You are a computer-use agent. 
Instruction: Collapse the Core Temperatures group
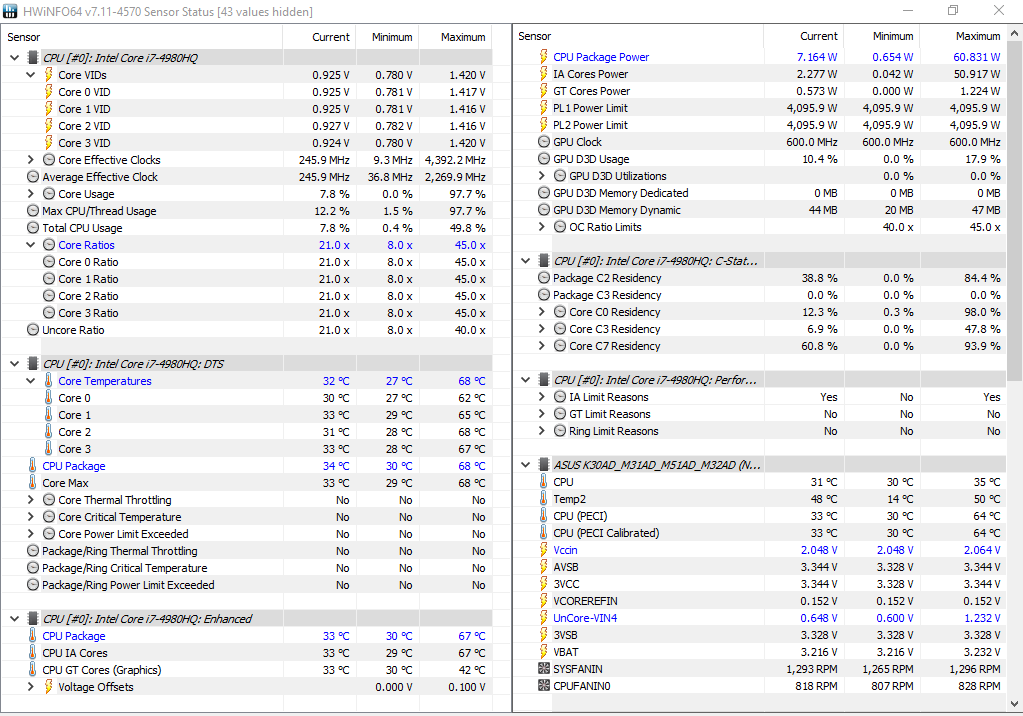point(31,381)
